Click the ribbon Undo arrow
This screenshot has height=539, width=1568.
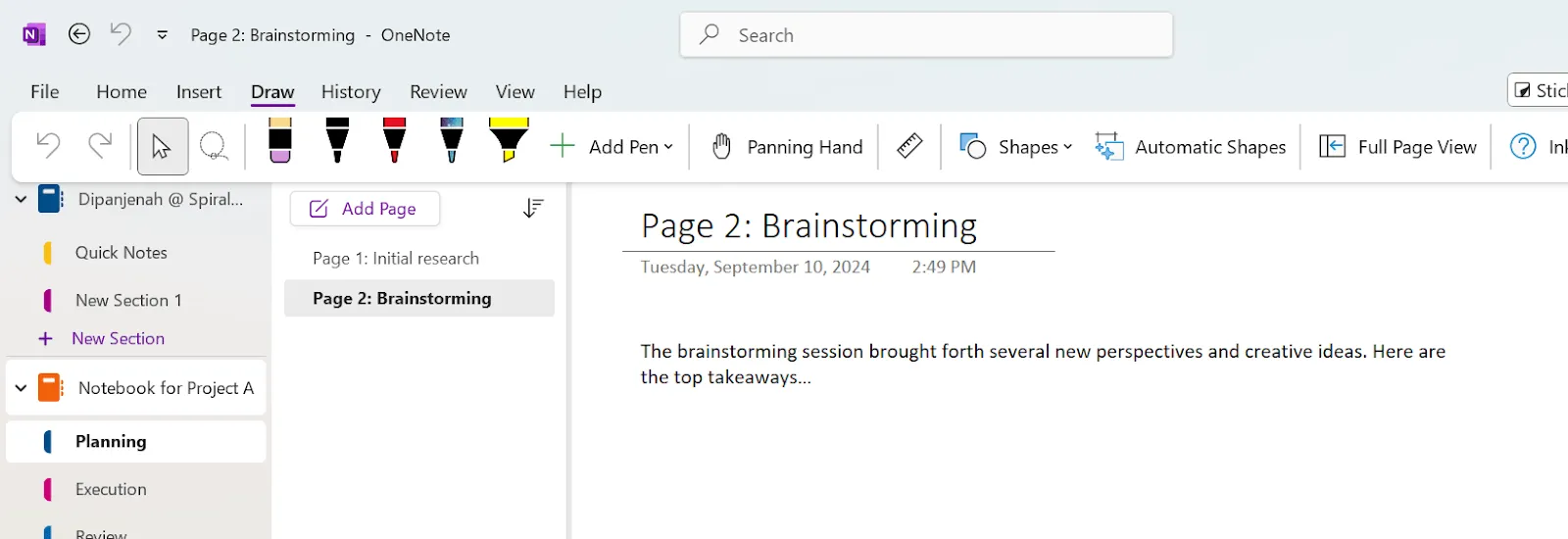[x=48, y=147]
